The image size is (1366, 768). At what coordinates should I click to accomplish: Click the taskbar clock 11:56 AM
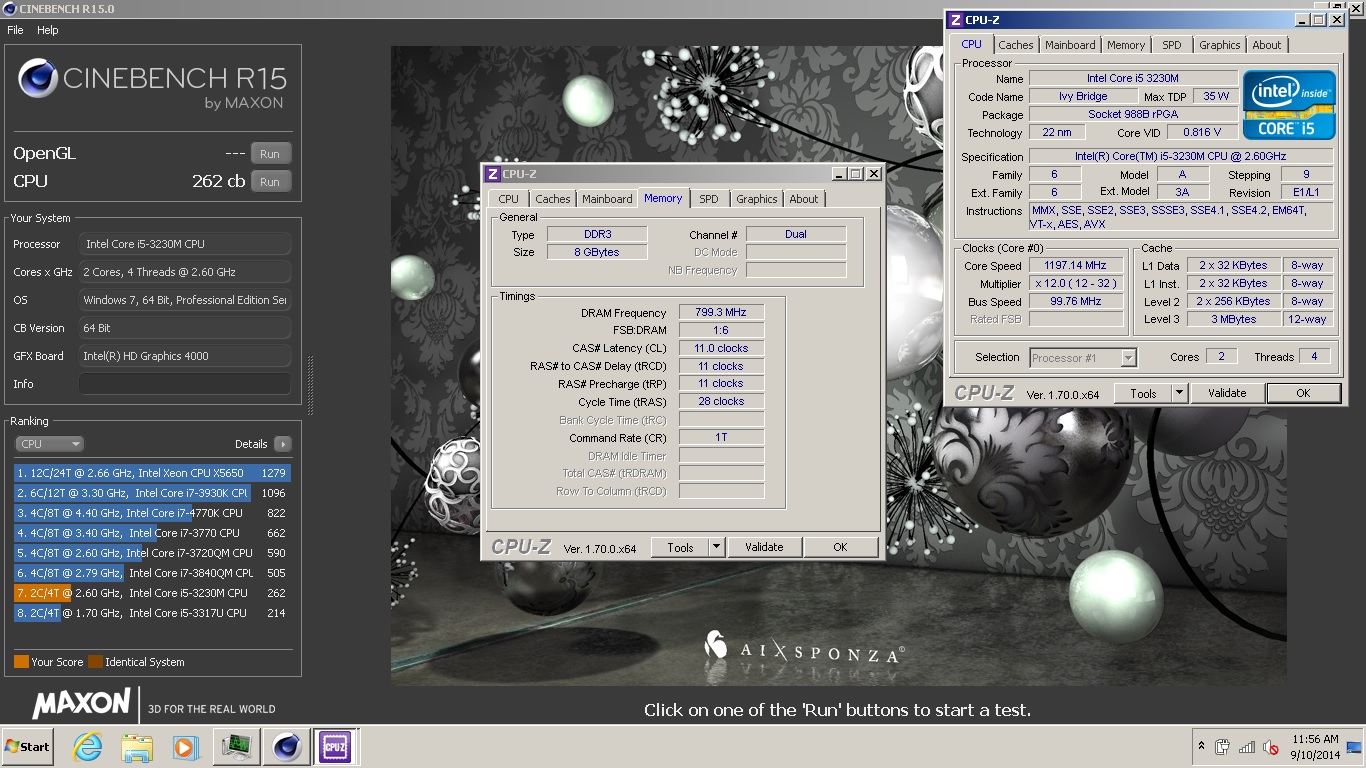pos(1315,739)
